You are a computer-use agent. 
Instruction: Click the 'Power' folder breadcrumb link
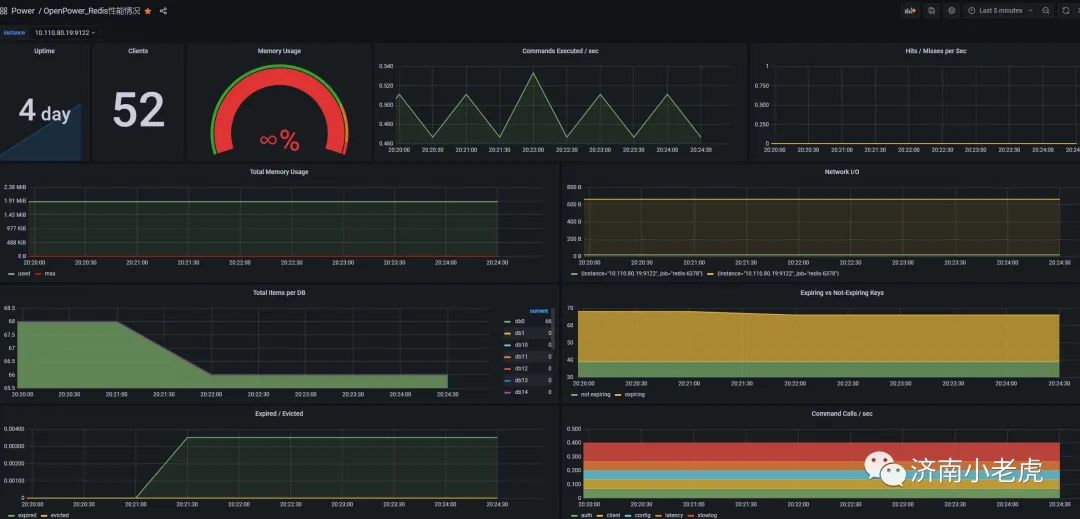coord(23,11)
